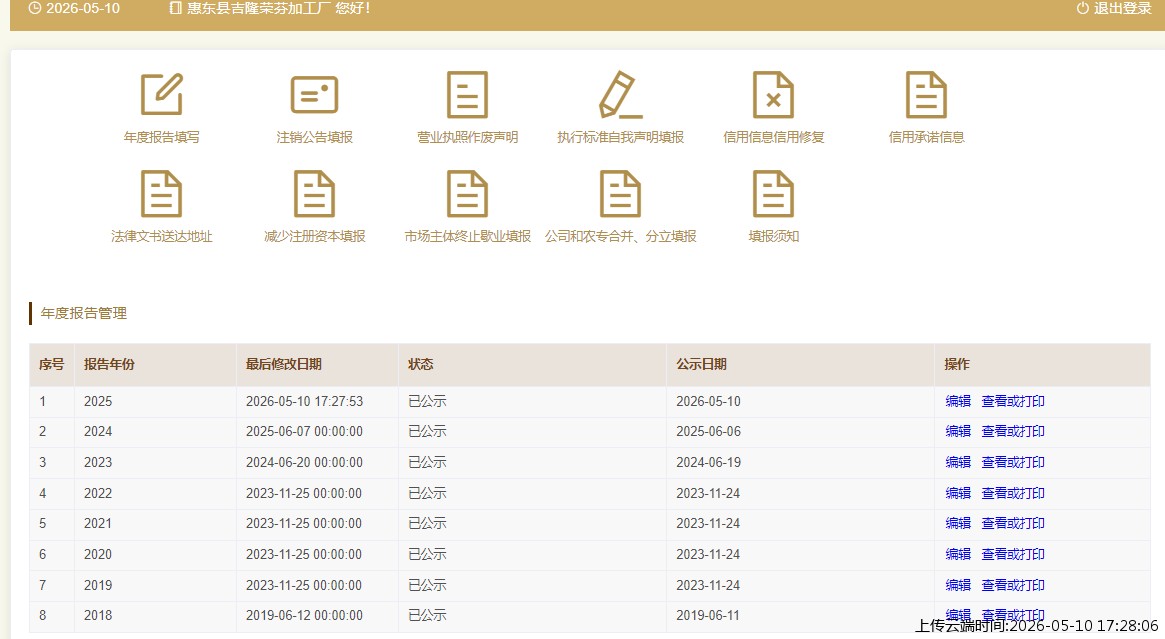Click 已公示 status in the 2018 row
This screenshot has height=639, width=1165.
(427, 615)
